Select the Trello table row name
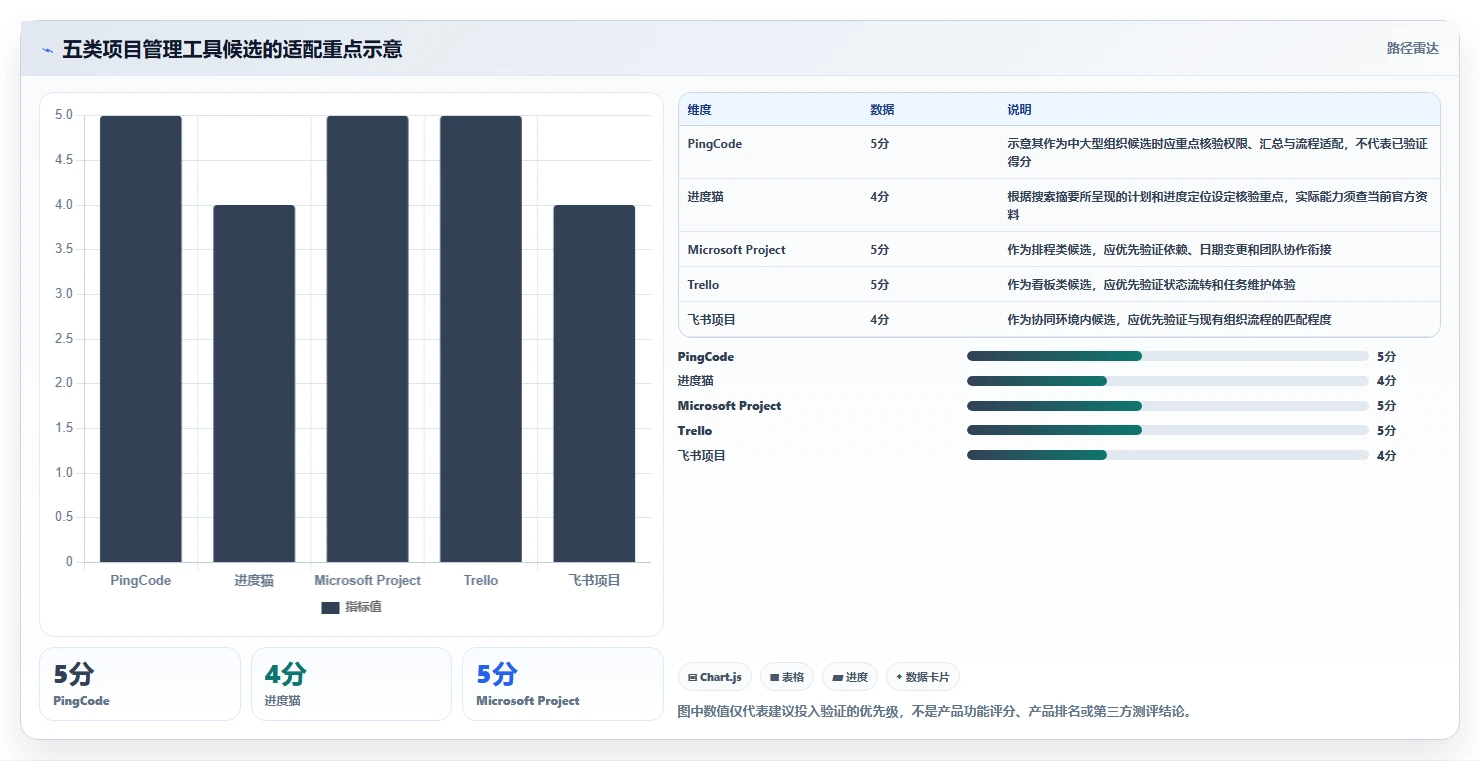This screenshot has width=1480, height=761. [703, 285]
